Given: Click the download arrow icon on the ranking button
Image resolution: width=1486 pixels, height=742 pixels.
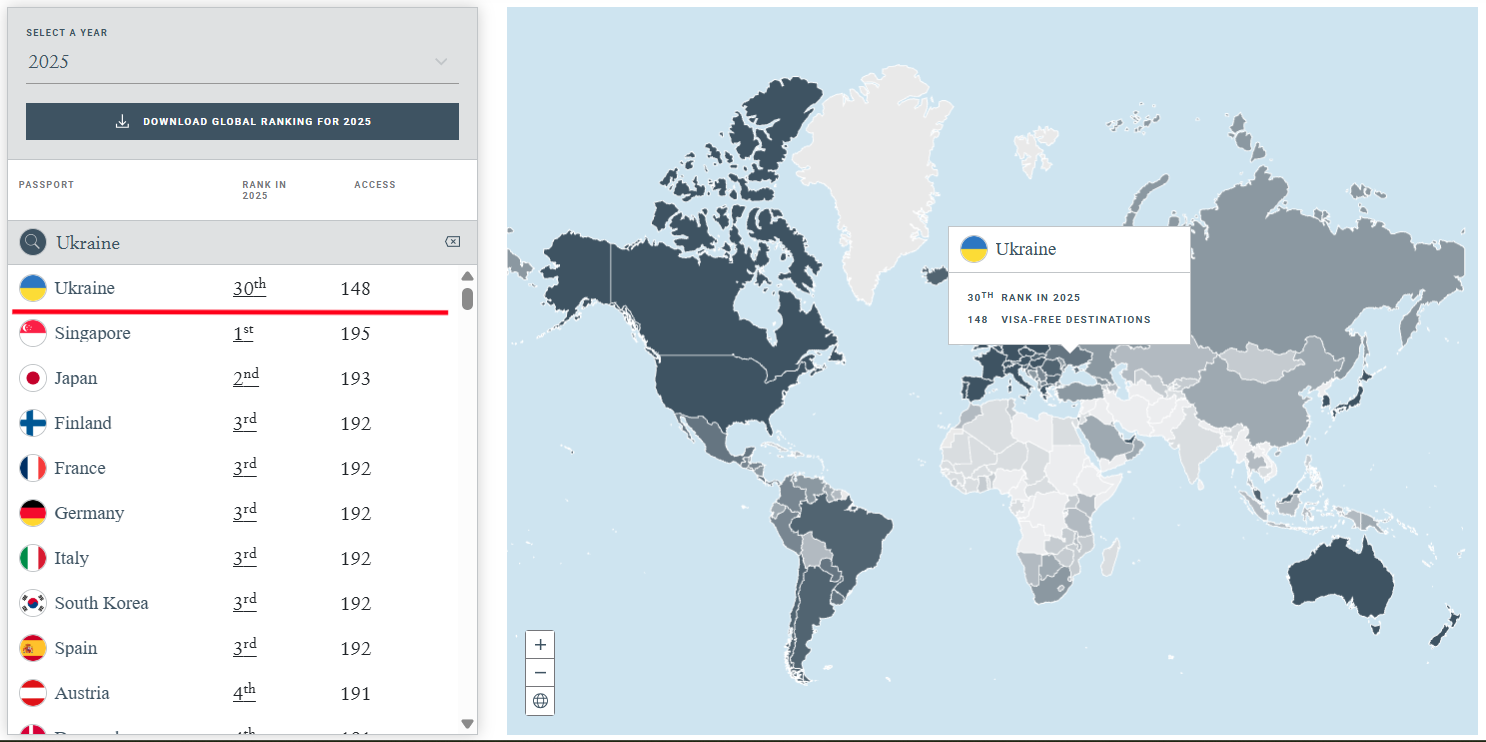Looking at the screenshot, I should pyautogui.click(x=122, y=120).
